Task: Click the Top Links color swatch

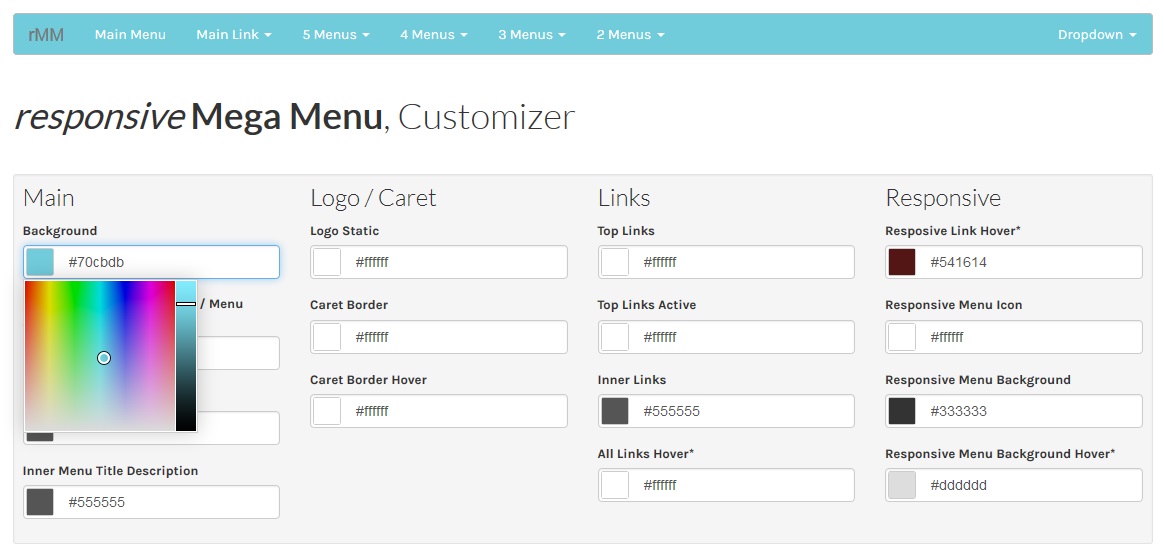Action: tap(615, 262)
